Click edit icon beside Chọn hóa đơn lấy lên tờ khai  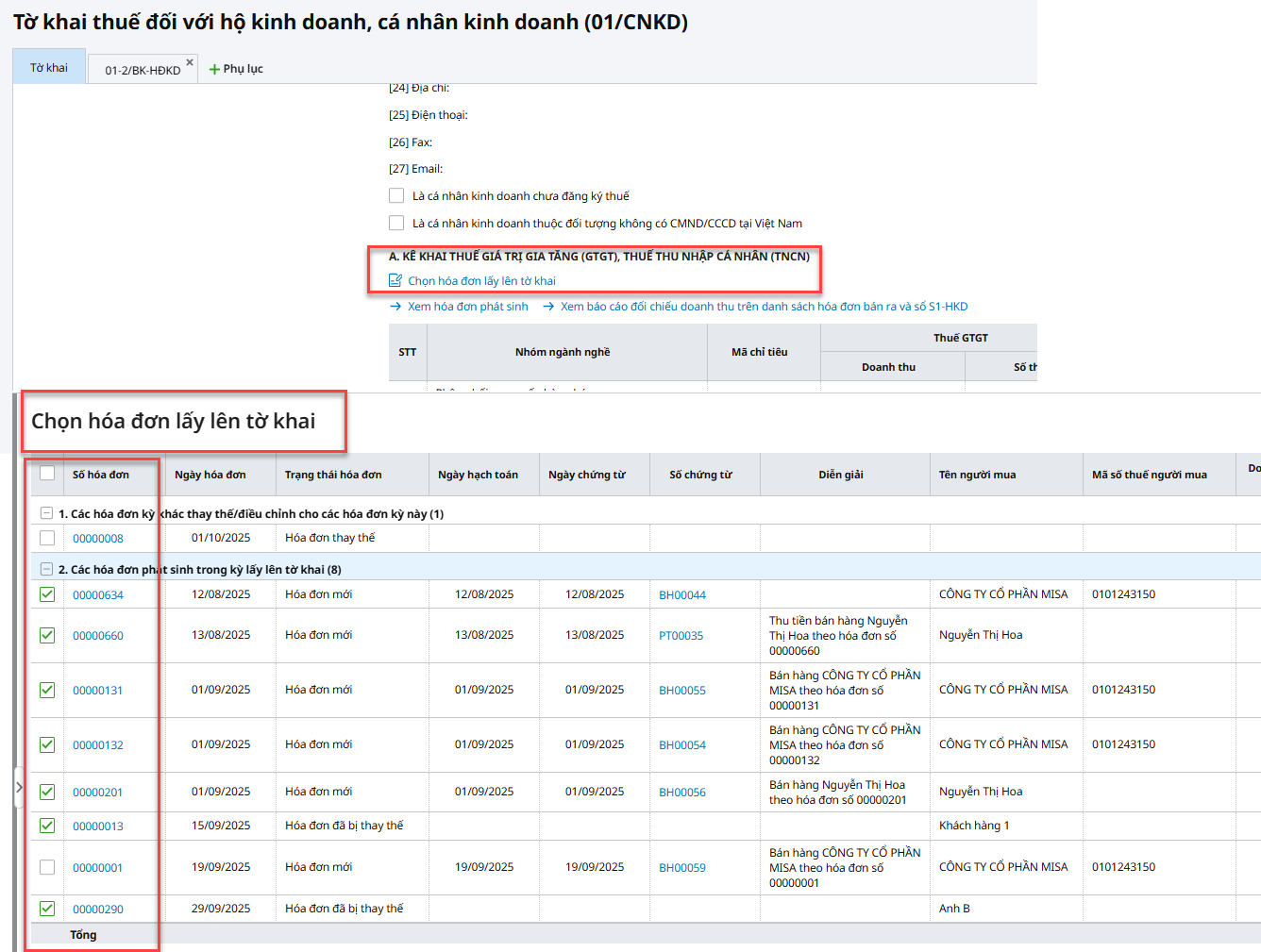tap(395, 280)
